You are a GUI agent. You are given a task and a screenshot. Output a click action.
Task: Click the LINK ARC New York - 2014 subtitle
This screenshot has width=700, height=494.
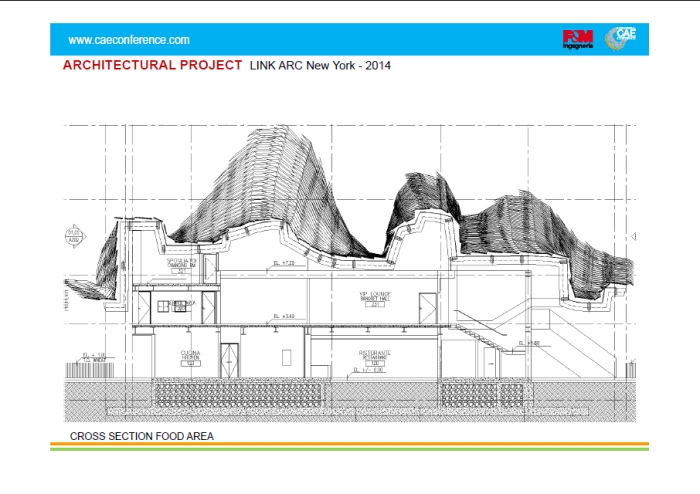point(320,66)
